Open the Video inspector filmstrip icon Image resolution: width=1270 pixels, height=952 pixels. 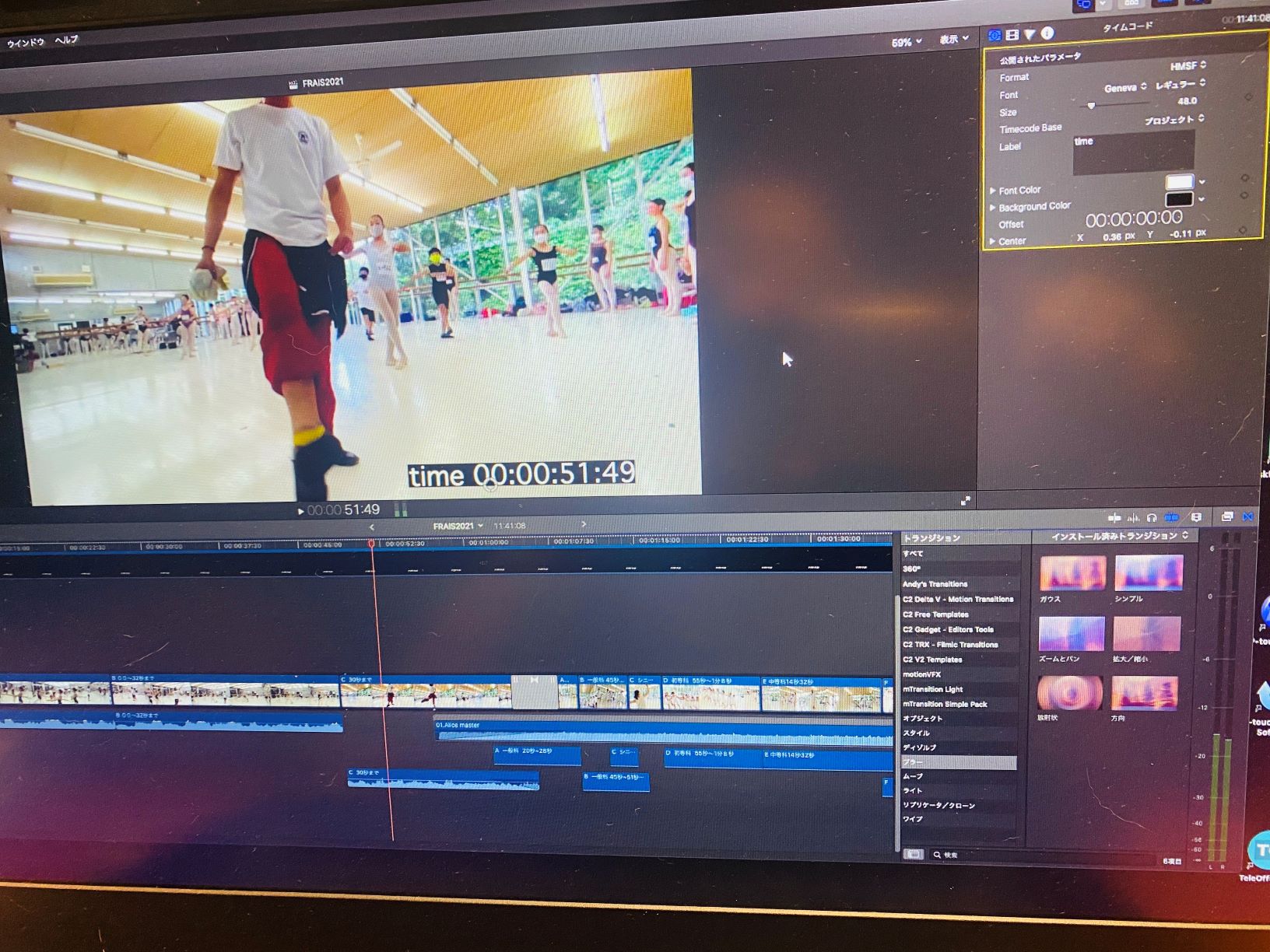coord(1012,35)
